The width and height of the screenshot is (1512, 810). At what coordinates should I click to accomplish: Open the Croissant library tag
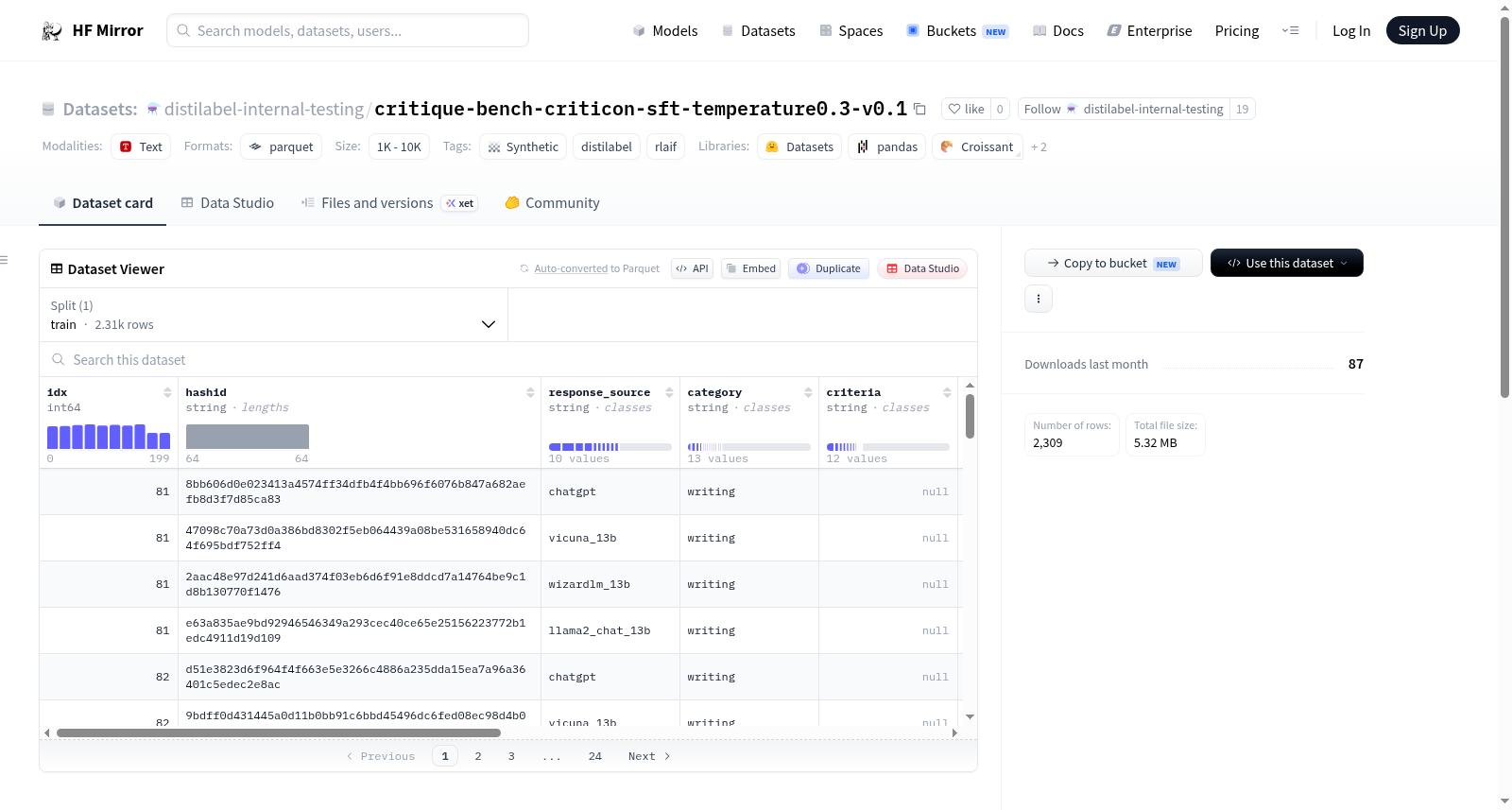[x=977, y=146]
